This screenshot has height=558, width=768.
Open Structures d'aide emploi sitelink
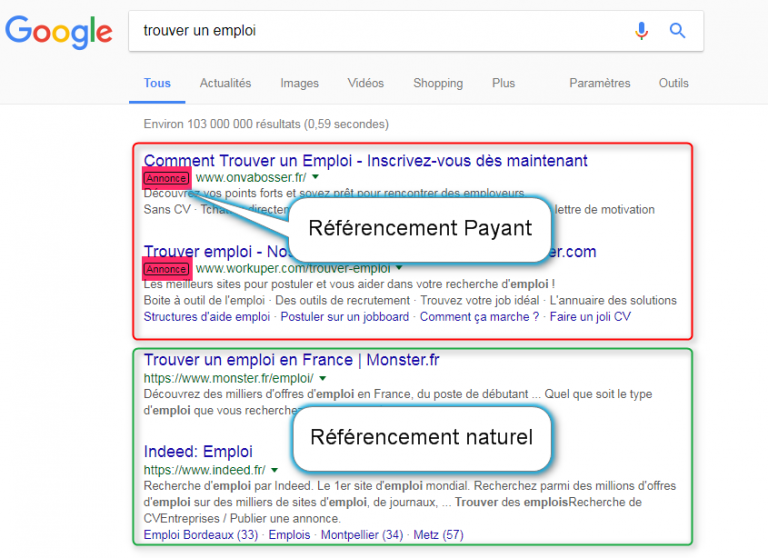[207, 316]
